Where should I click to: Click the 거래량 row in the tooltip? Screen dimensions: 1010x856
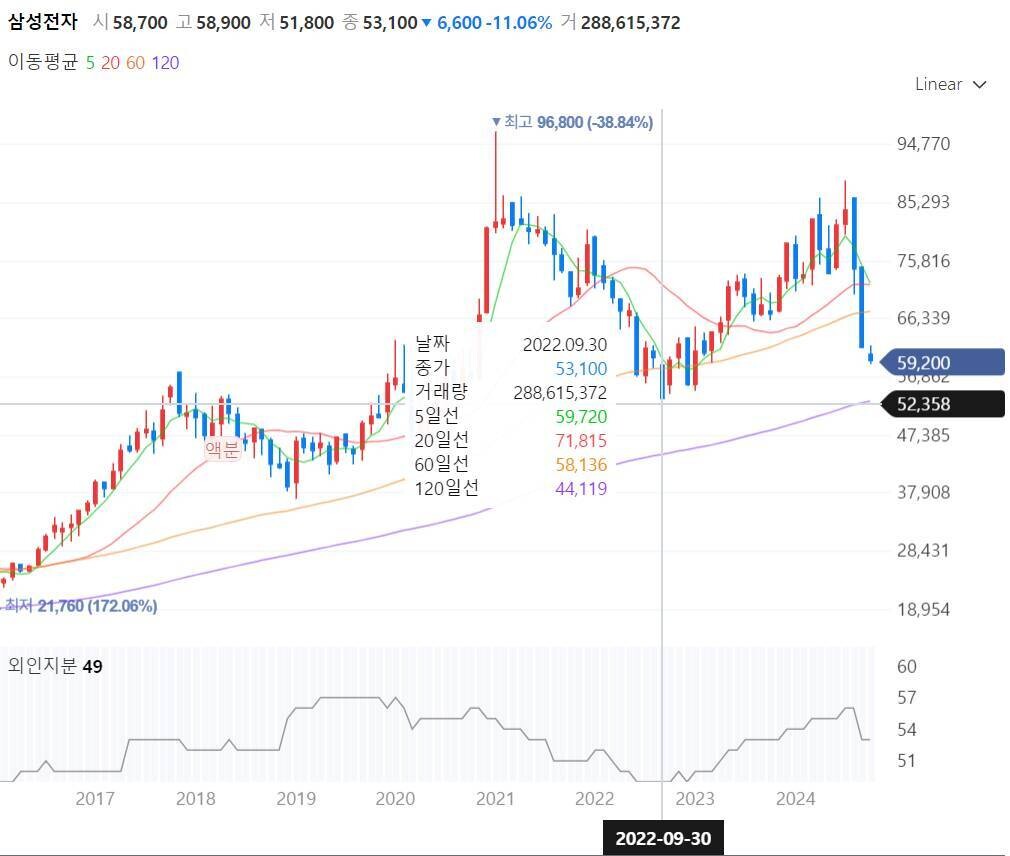pos(441,392)
